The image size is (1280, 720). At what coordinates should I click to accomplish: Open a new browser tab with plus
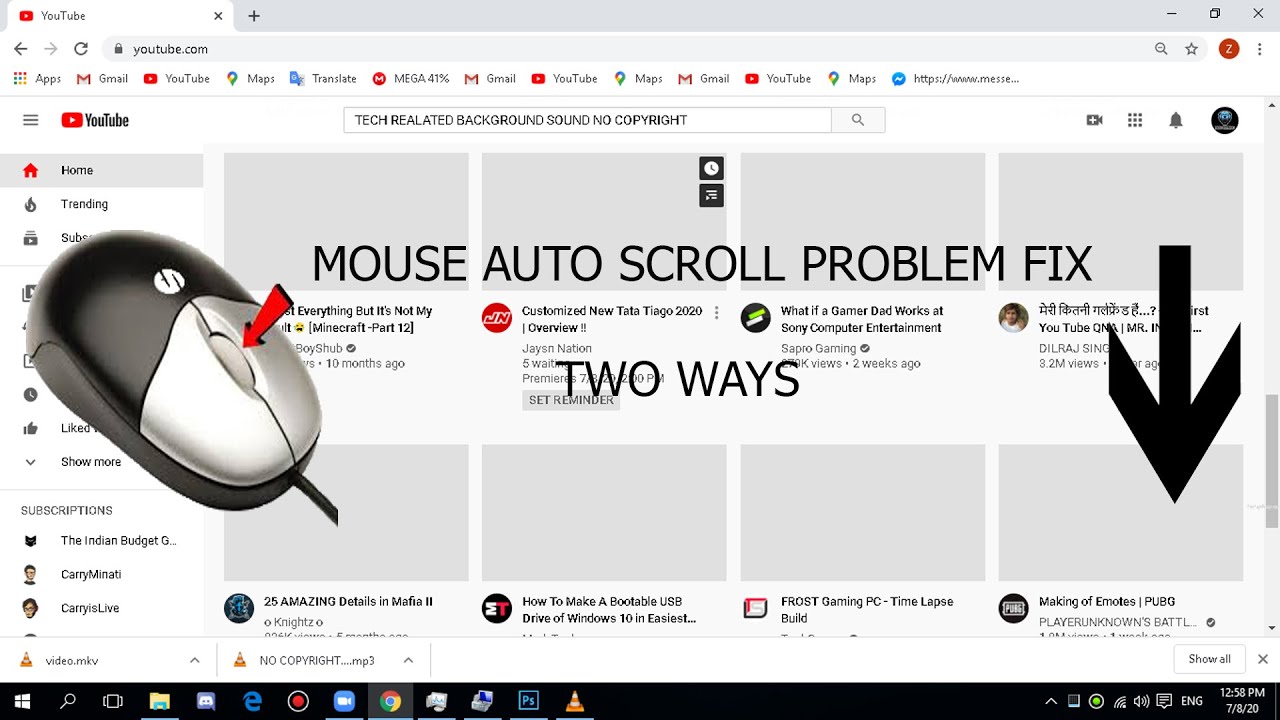[x=254, y=16]
